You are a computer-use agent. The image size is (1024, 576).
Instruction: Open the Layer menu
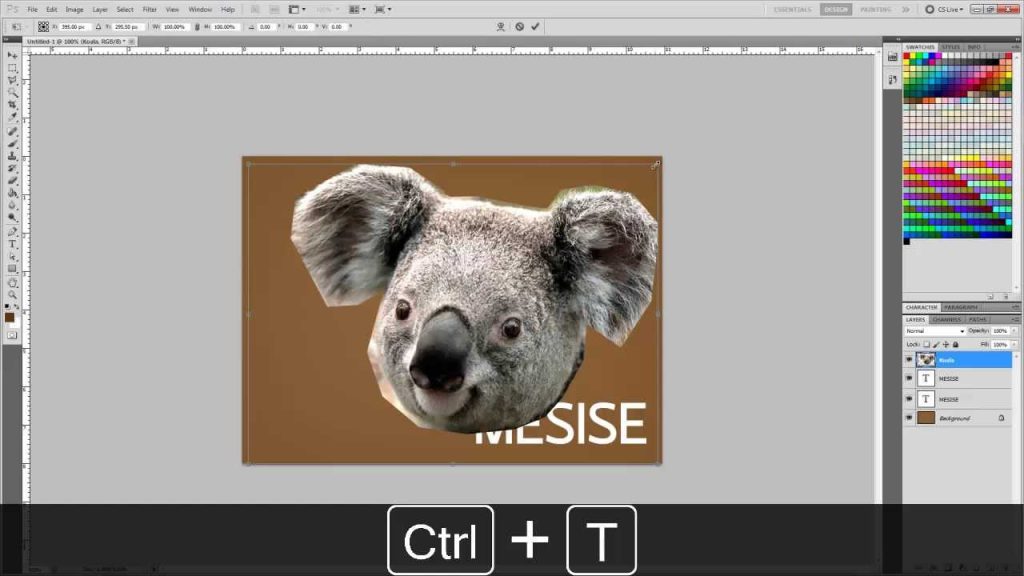99,10
